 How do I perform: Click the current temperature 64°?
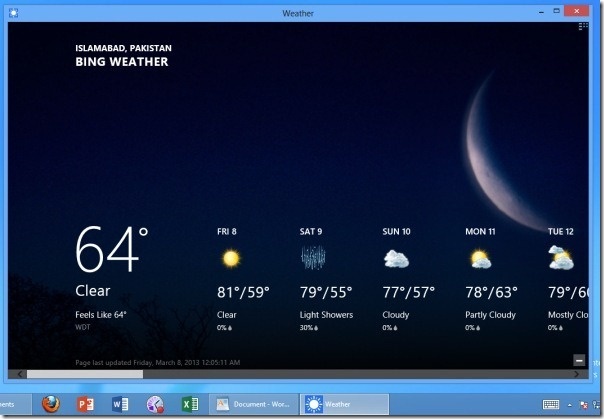click(112, 250)
